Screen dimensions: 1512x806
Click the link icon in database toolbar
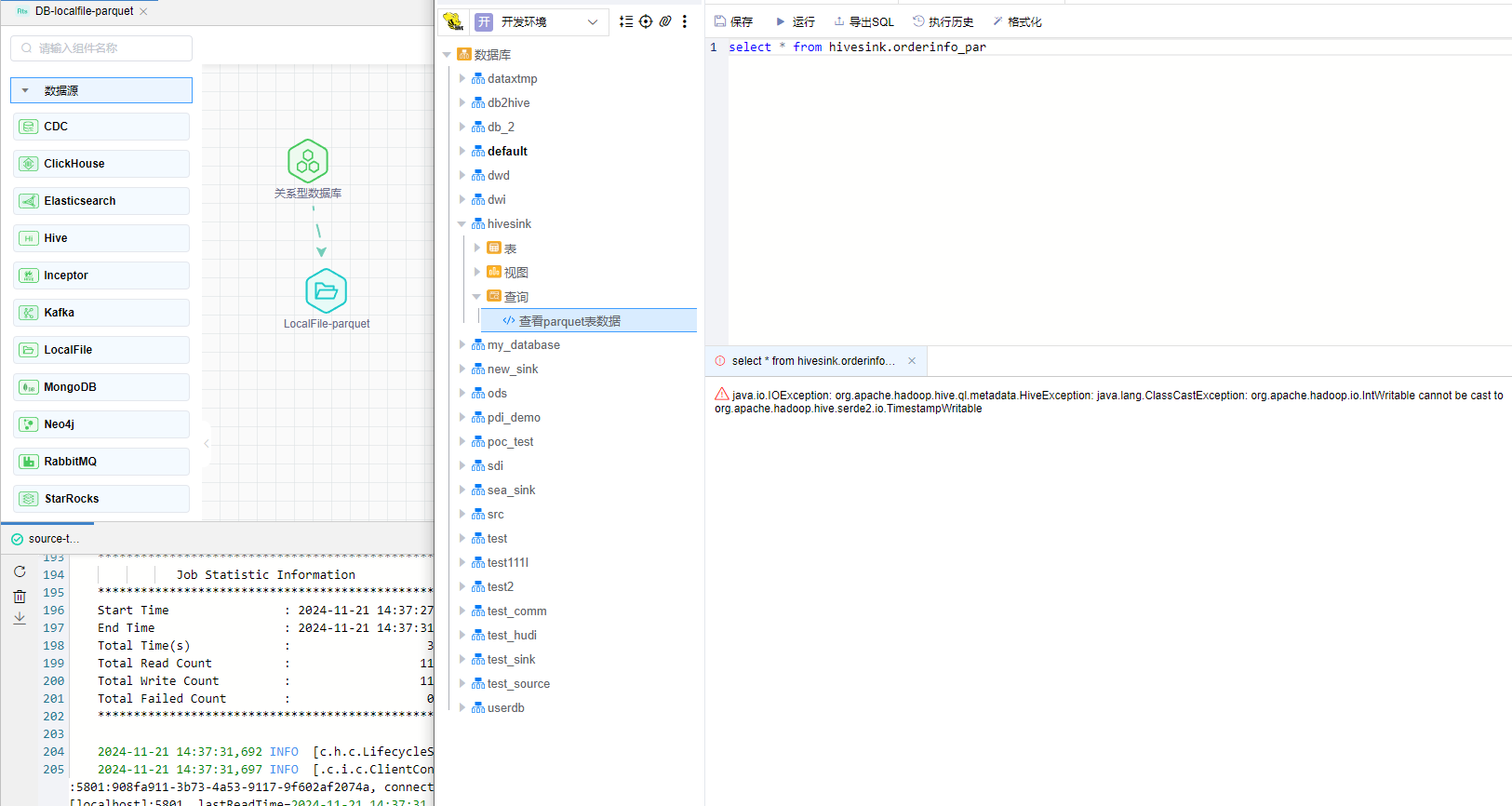[x=665, y=21]
